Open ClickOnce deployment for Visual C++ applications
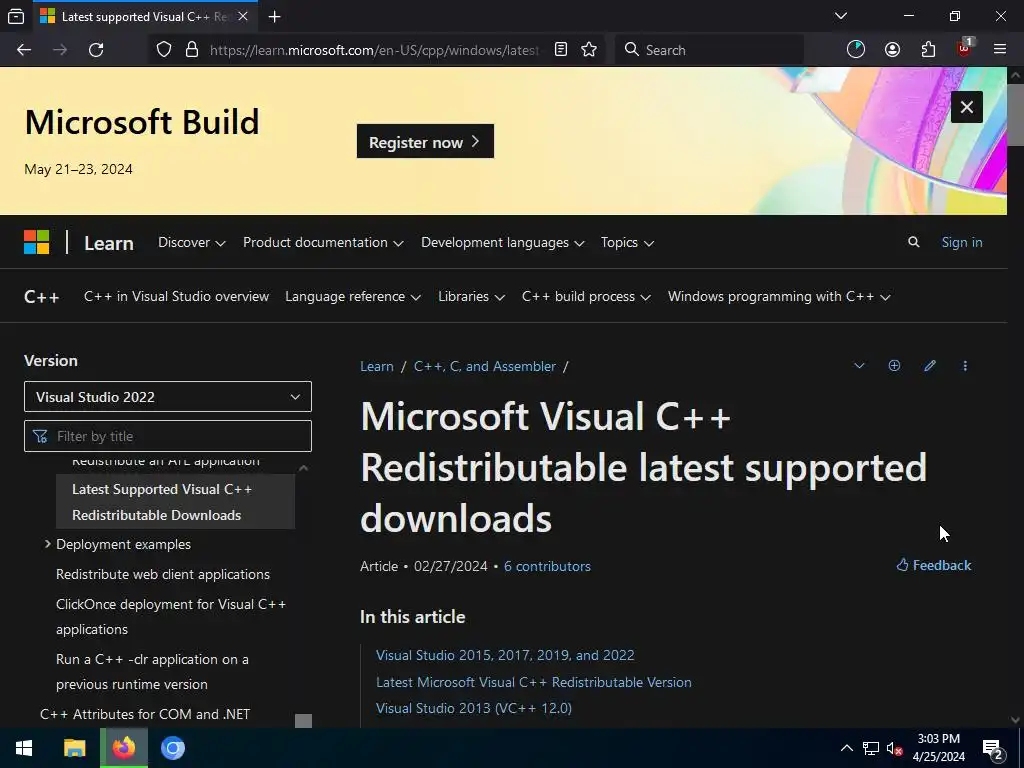1024x768 pixels. pos(171,616)
